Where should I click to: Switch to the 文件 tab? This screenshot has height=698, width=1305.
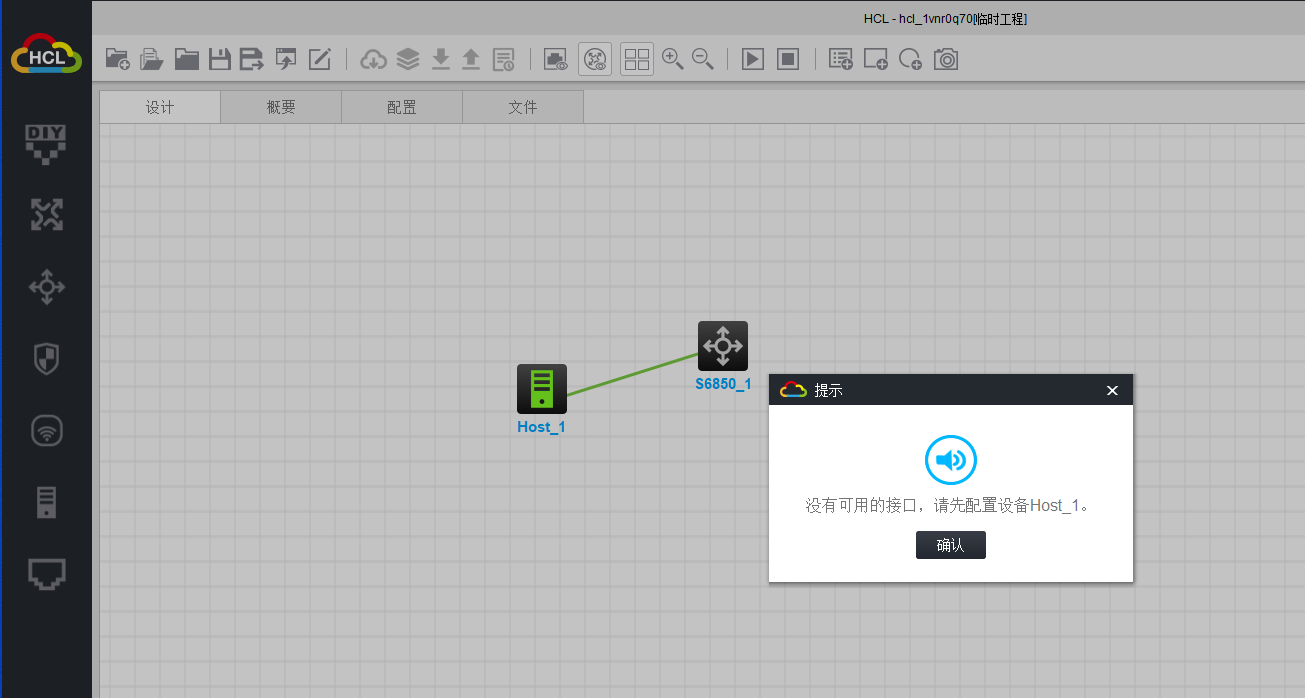523,107
